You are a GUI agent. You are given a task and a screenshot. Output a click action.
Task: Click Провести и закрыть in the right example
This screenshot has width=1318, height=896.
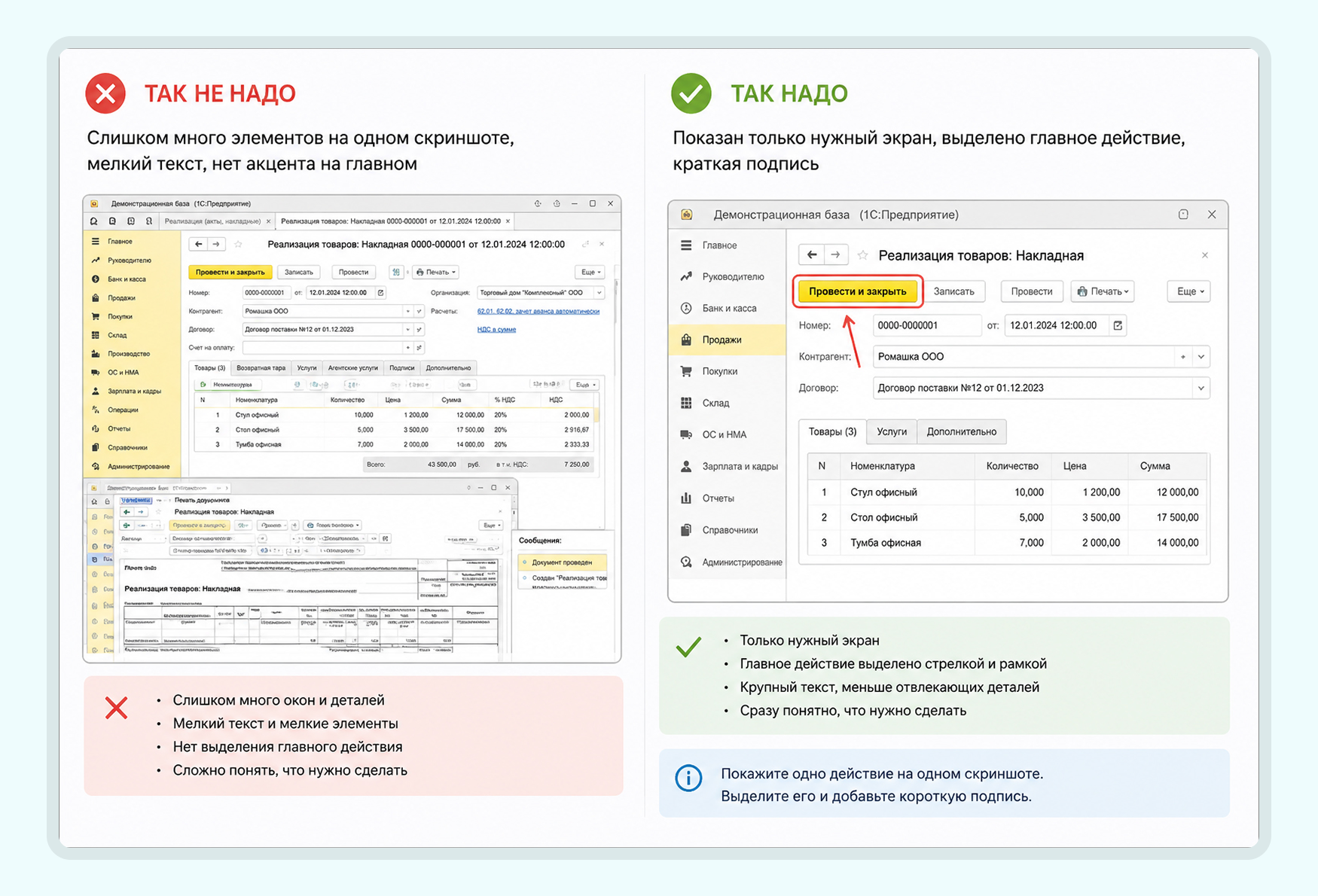coord(857,291)
